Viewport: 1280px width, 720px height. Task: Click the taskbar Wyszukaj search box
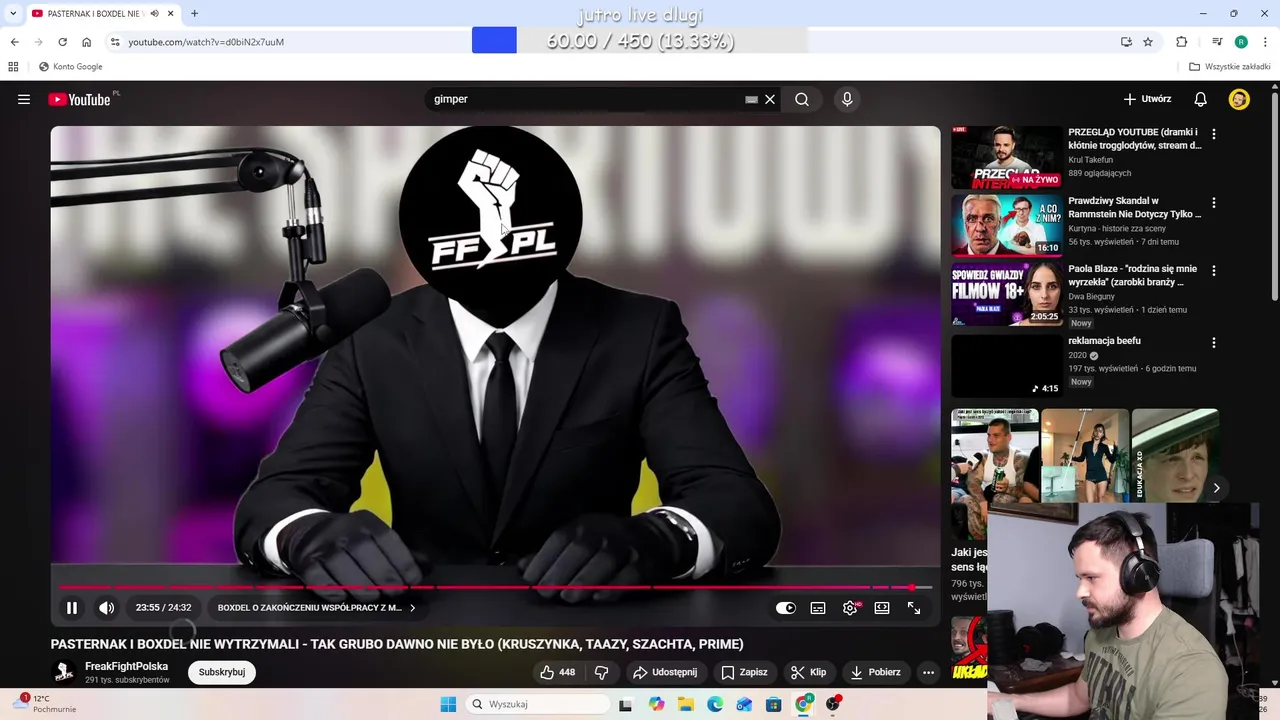pyautogui.click(x=538, y=704)
